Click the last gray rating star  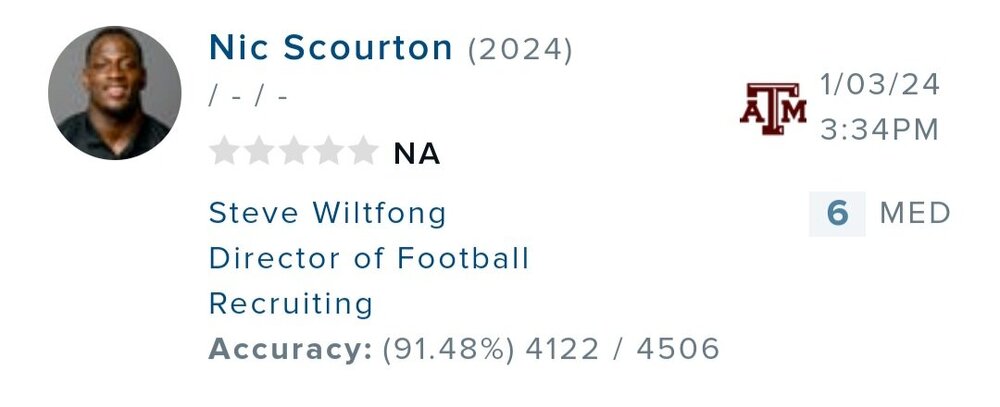point(362,152)
